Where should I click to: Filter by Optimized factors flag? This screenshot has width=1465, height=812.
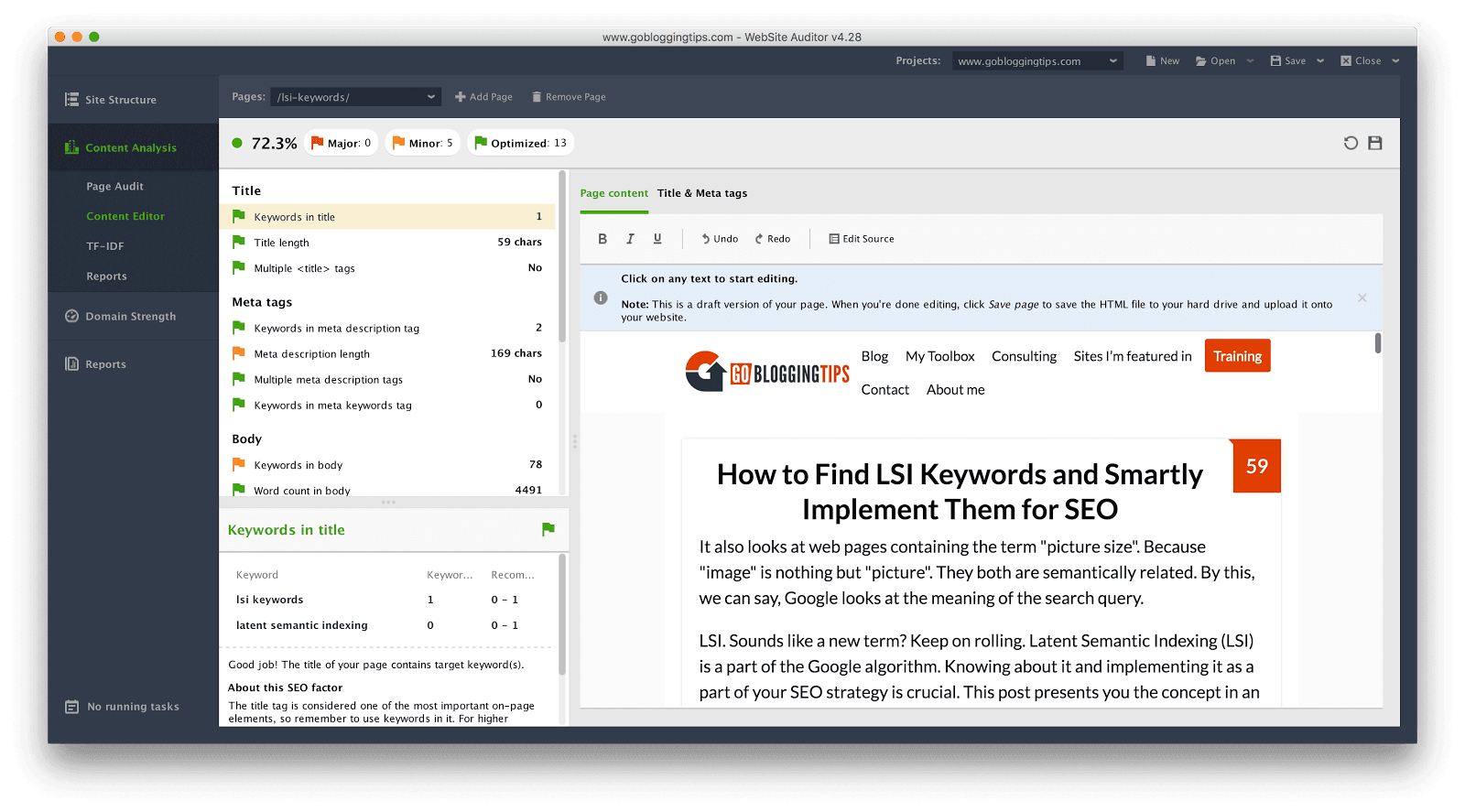point(521,143)
